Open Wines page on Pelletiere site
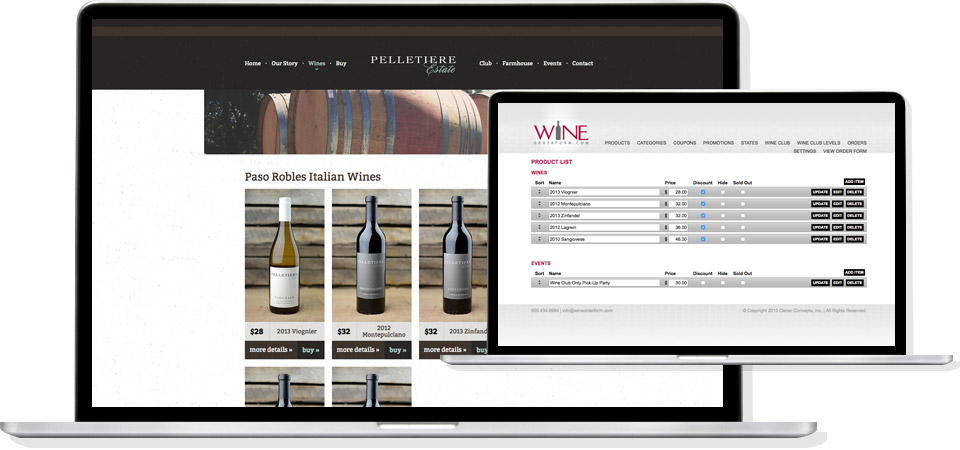The image size is (960, 450). click(317, 63)
